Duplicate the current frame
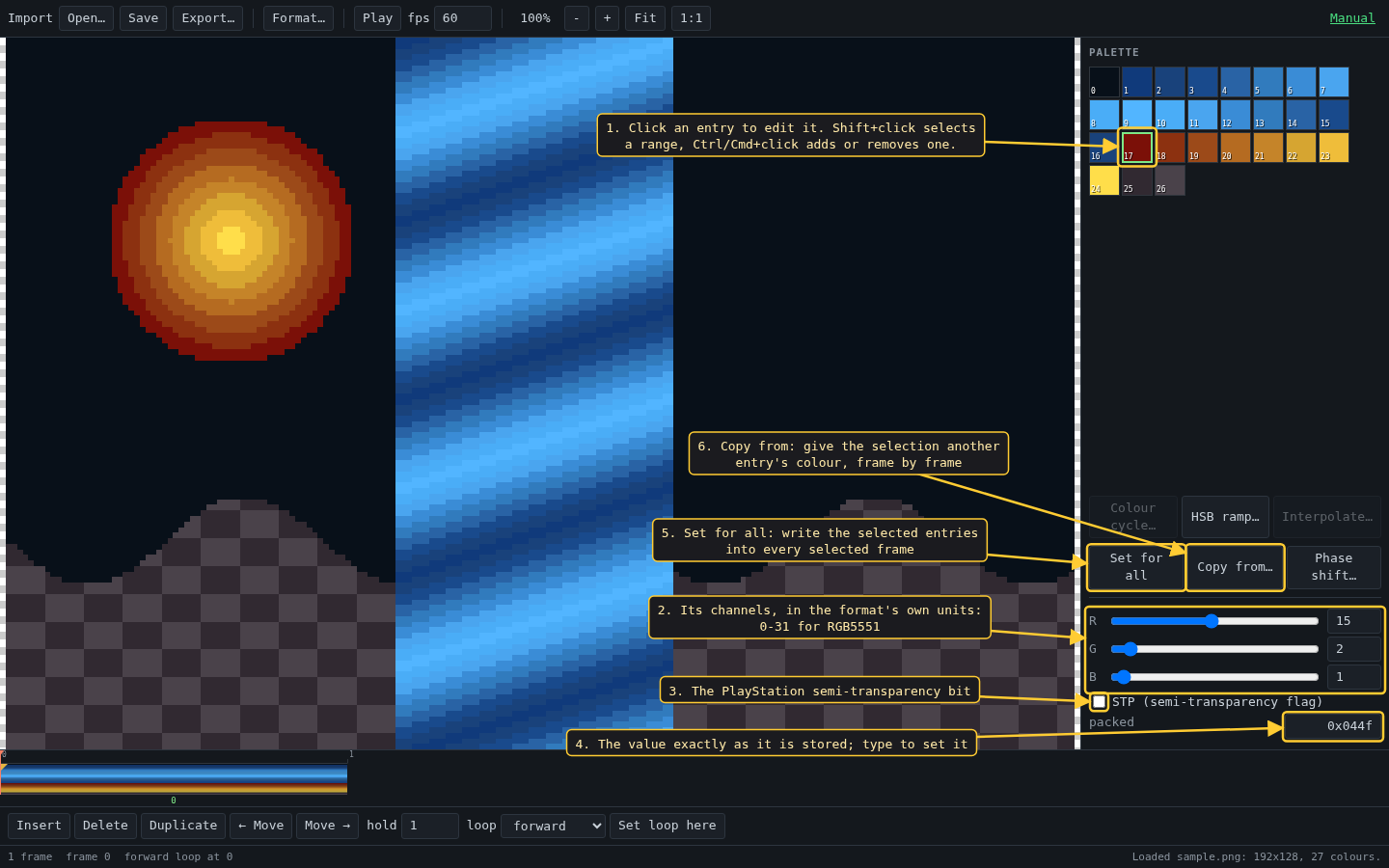Viewport: 1389px width, 868px height. point(183,826)
